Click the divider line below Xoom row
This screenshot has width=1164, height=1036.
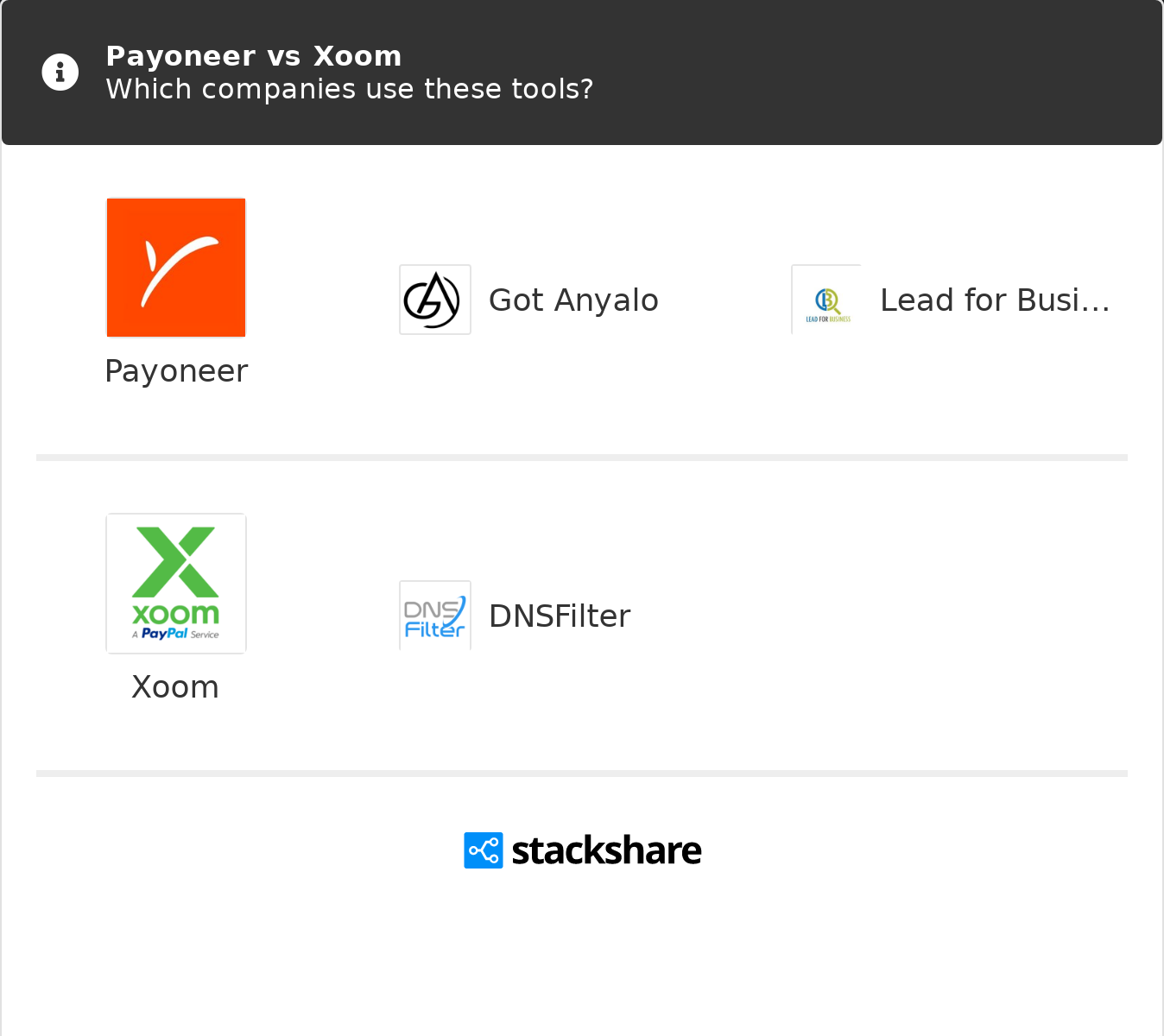click(582, 774)
